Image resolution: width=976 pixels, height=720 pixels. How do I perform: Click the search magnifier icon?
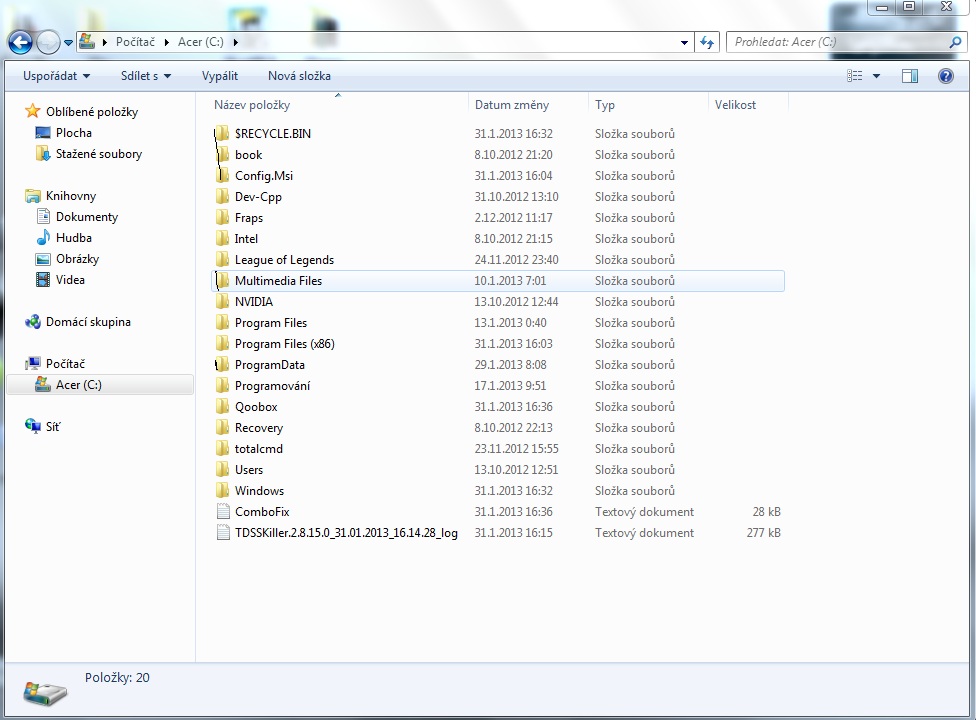955,42
